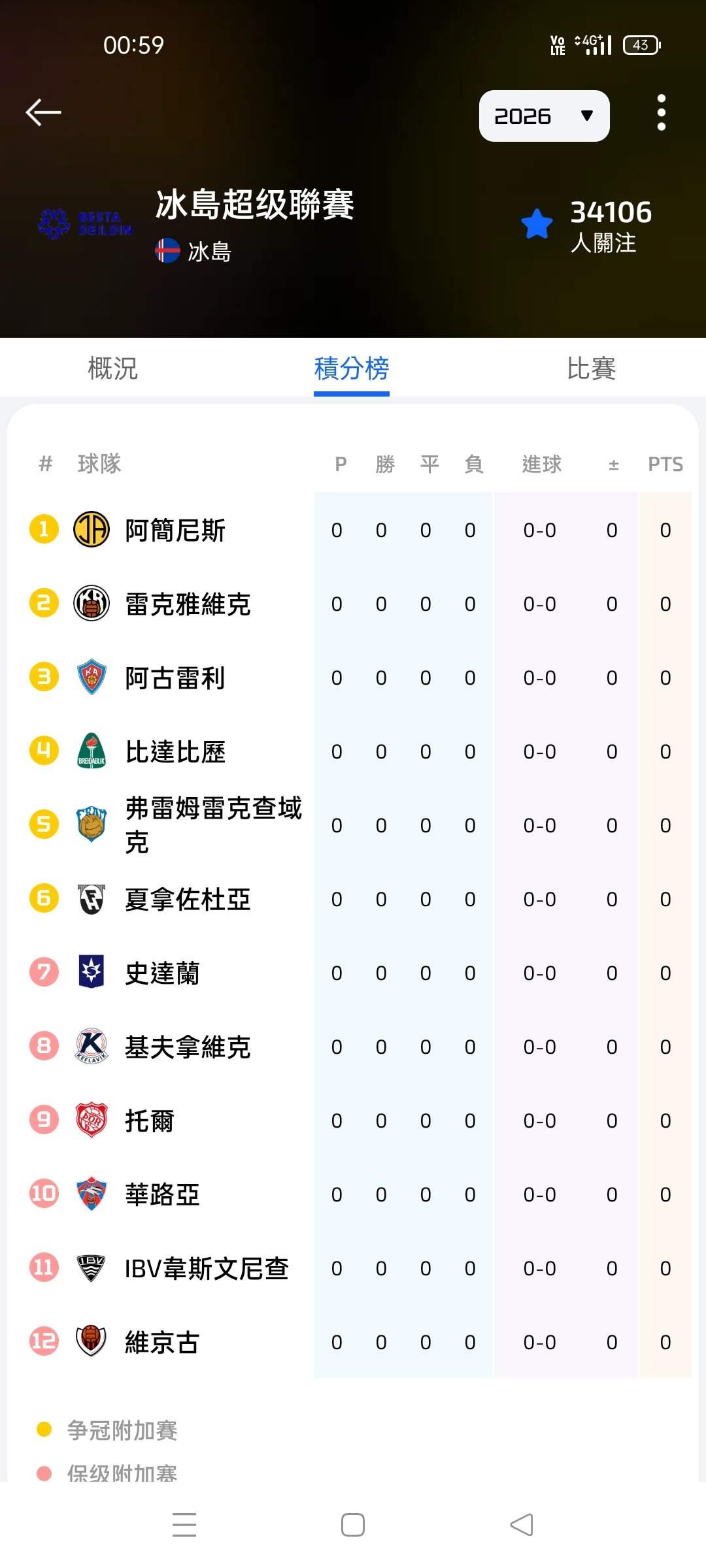Open the Android recent apps menu button
Screen dimensions: 706x1568
pyautogui.click(x=184, y=1524)
